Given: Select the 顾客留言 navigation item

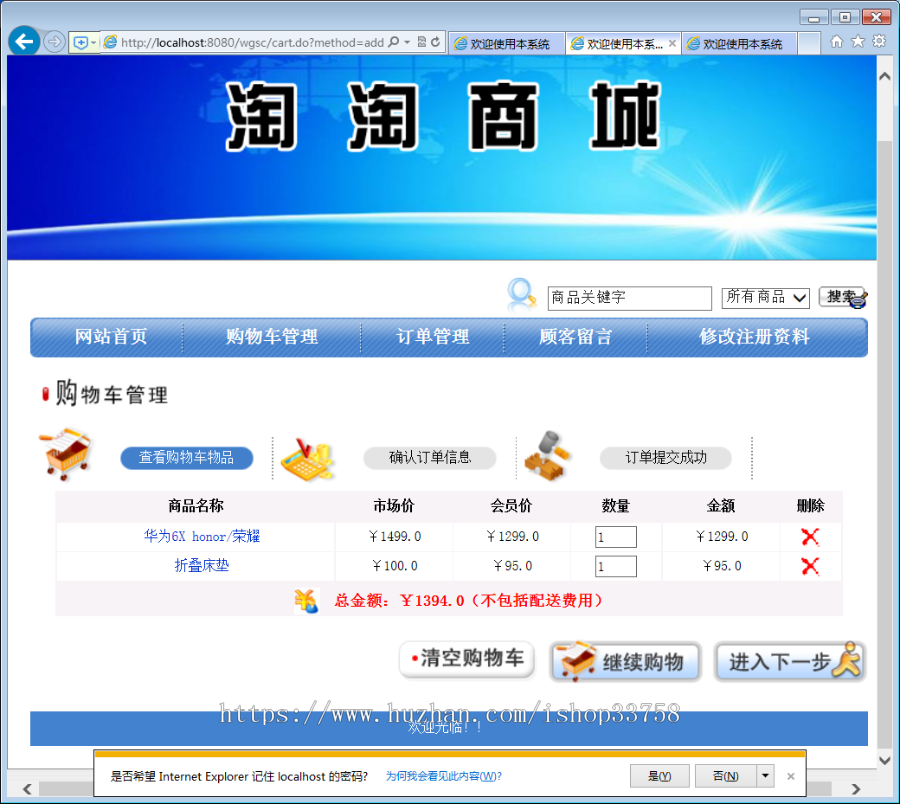Looking at the screenshot, I should pyautogui.click(x=574, y=337).
